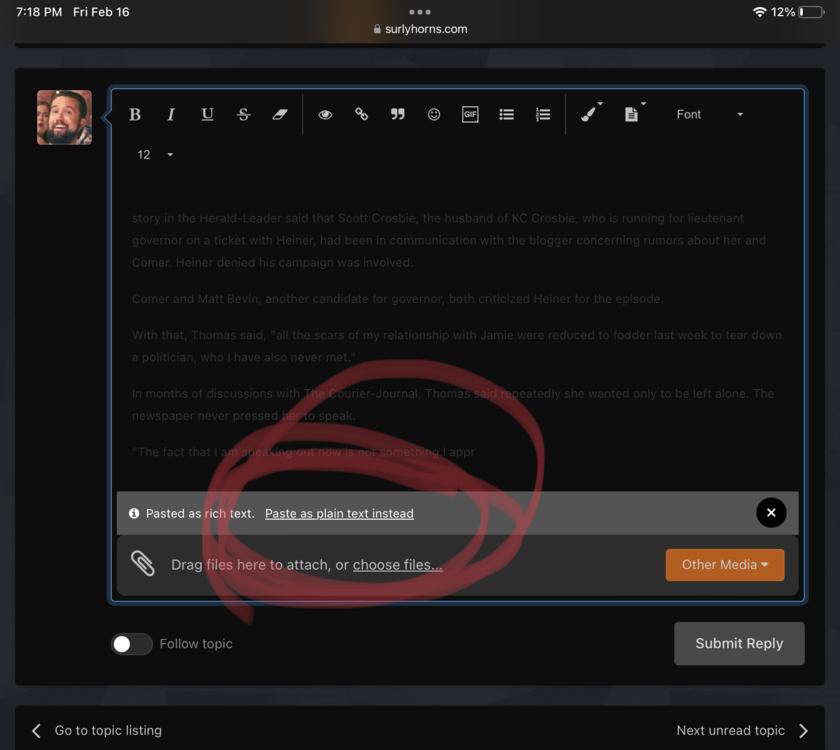Toggle Strikethrough text formatting

[x=243, y=115]
